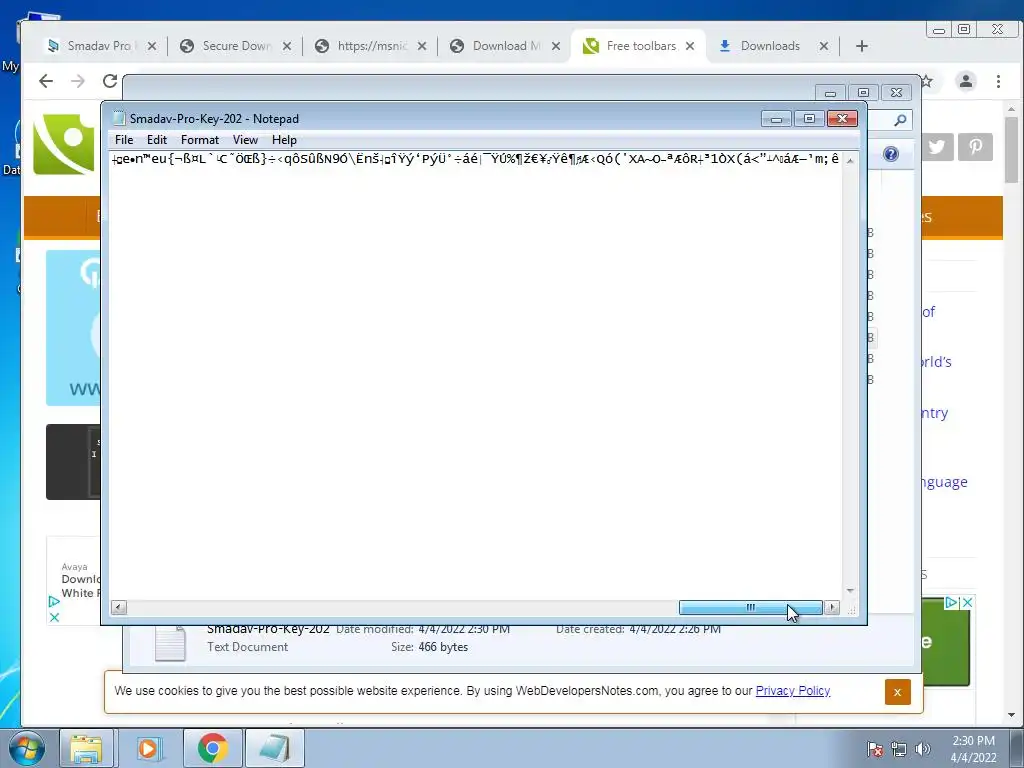The width and height of the screenshot is (1024, 768).
Task: Open a new Chrome tab
Action: click(862, 46)
